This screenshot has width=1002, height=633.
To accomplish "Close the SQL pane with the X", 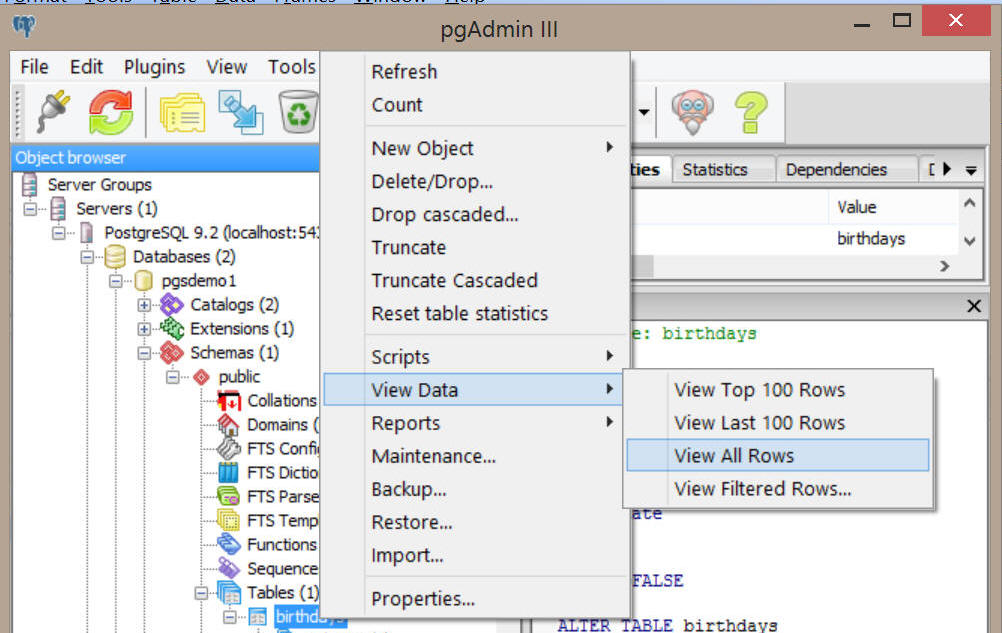I will tap(974, 306).
